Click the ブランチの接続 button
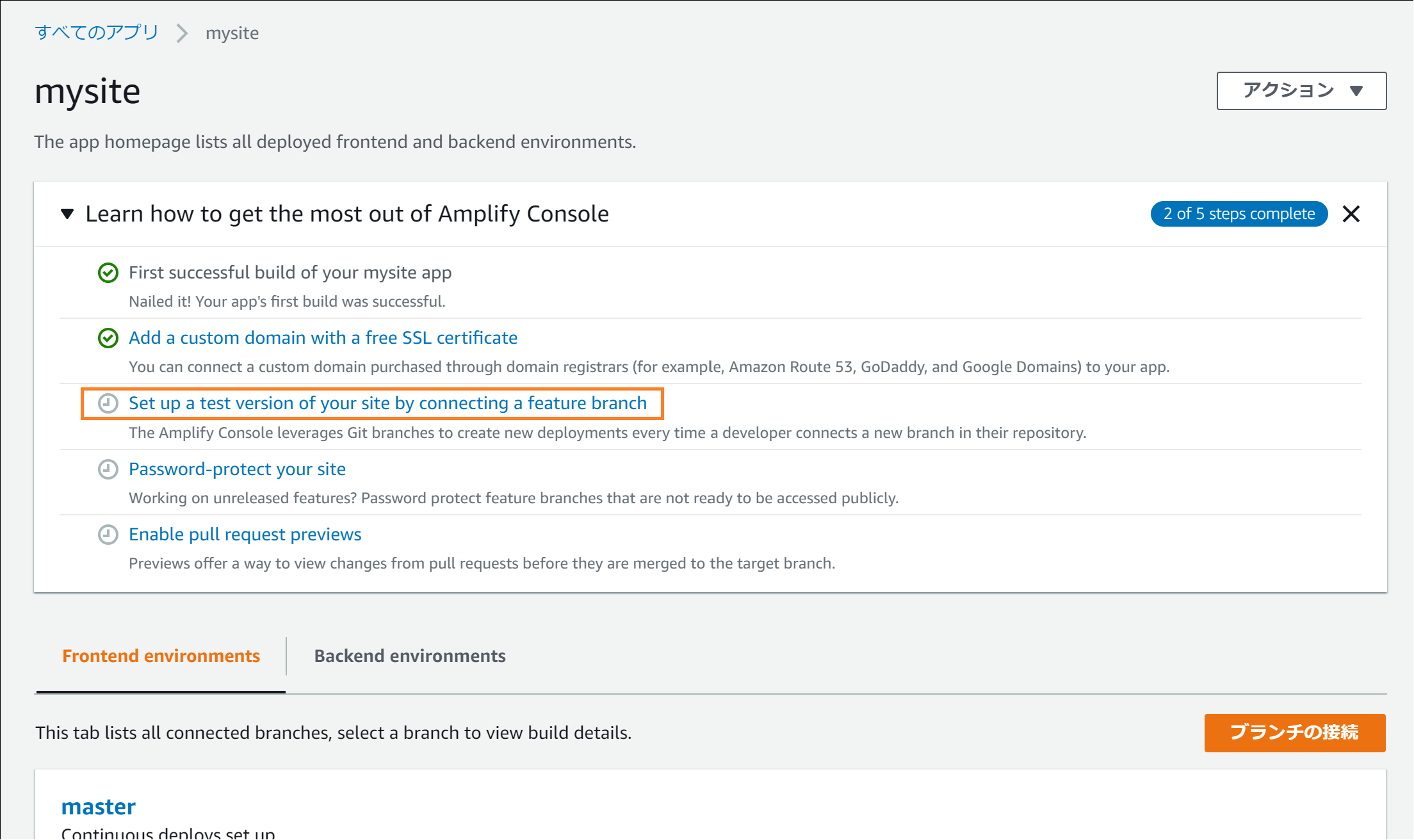The height and width of the screenshot is (840, 1414). pyautogui.click(x=1295, y=732)
